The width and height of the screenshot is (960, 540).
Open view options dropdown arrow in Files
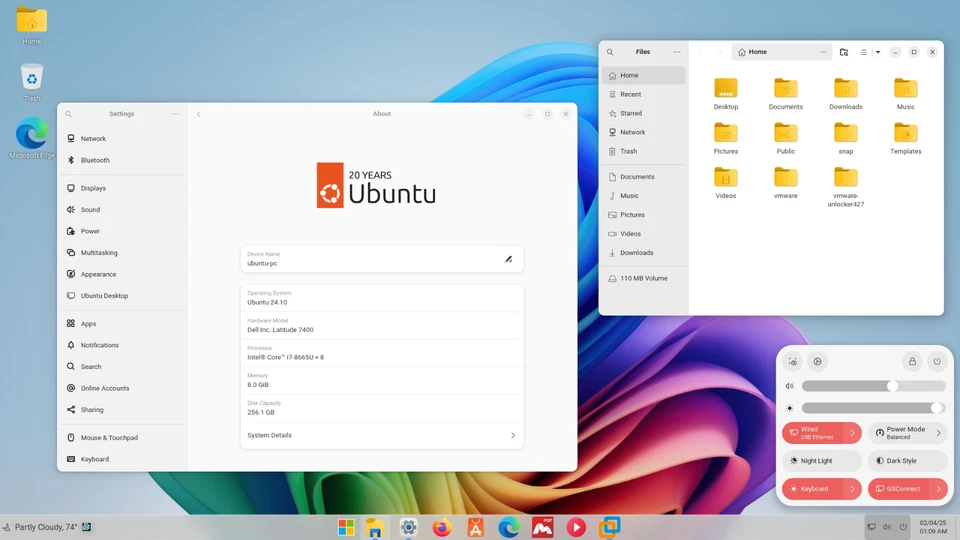coord(878,53)
